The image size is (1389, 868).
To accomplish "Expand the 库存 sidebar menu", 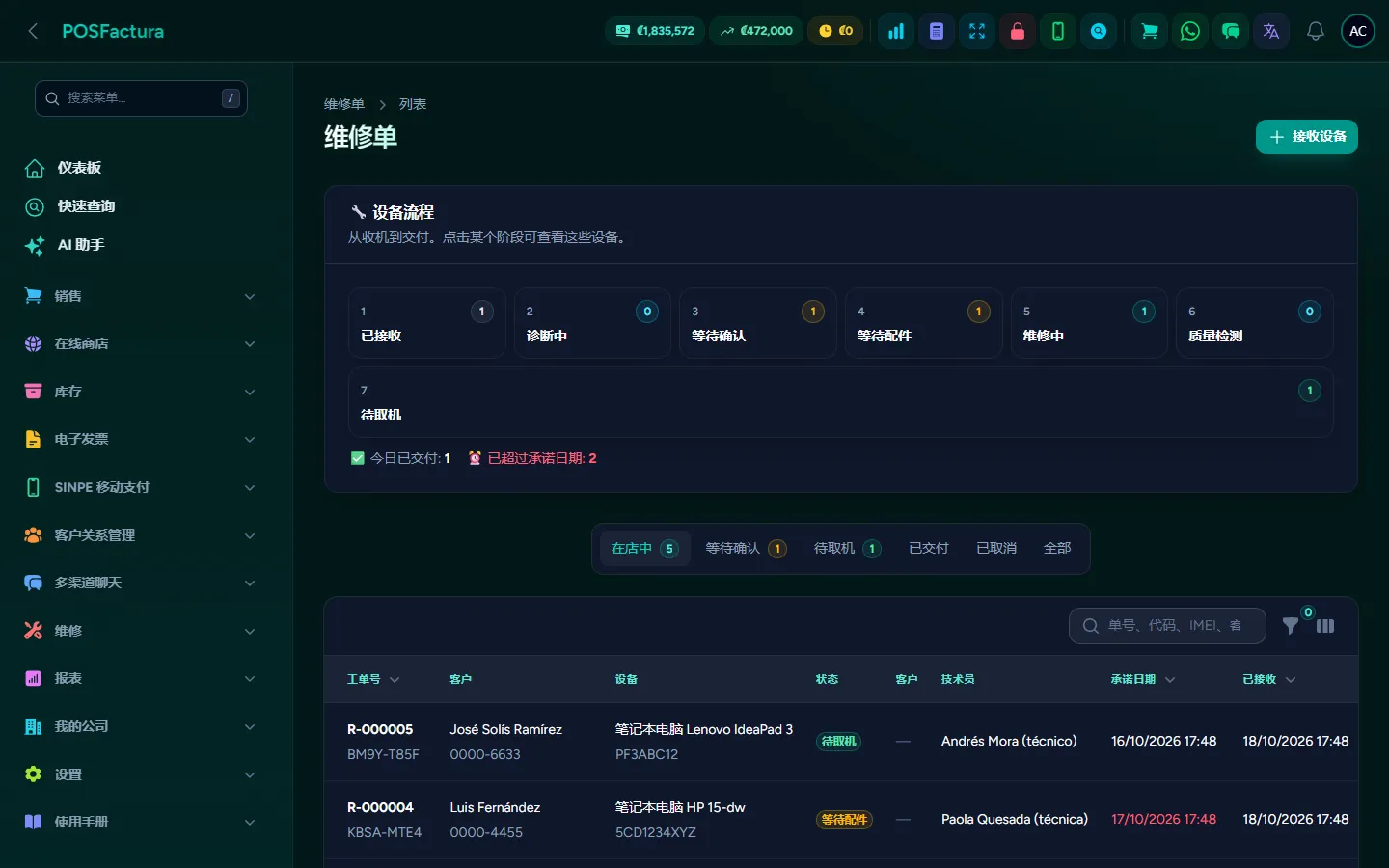I will pos(141,392).
